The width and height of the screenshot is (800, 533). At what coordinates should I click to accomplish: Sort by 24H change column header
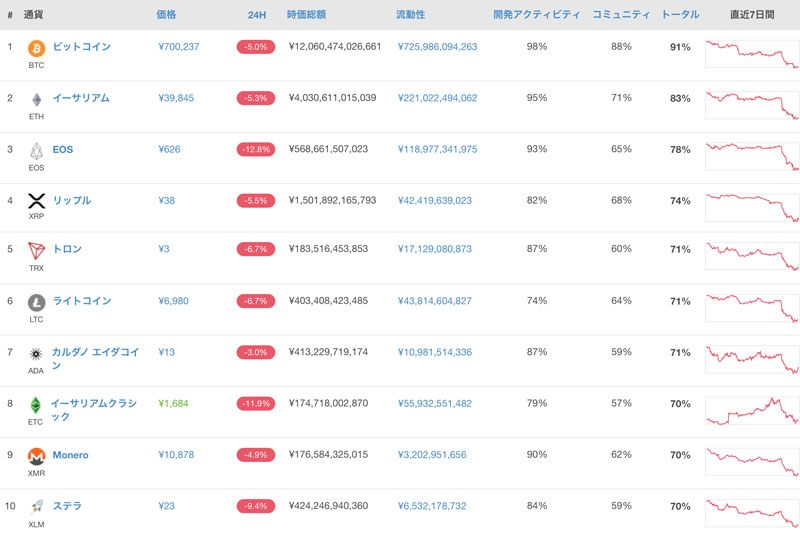click(x=257, y=15)
